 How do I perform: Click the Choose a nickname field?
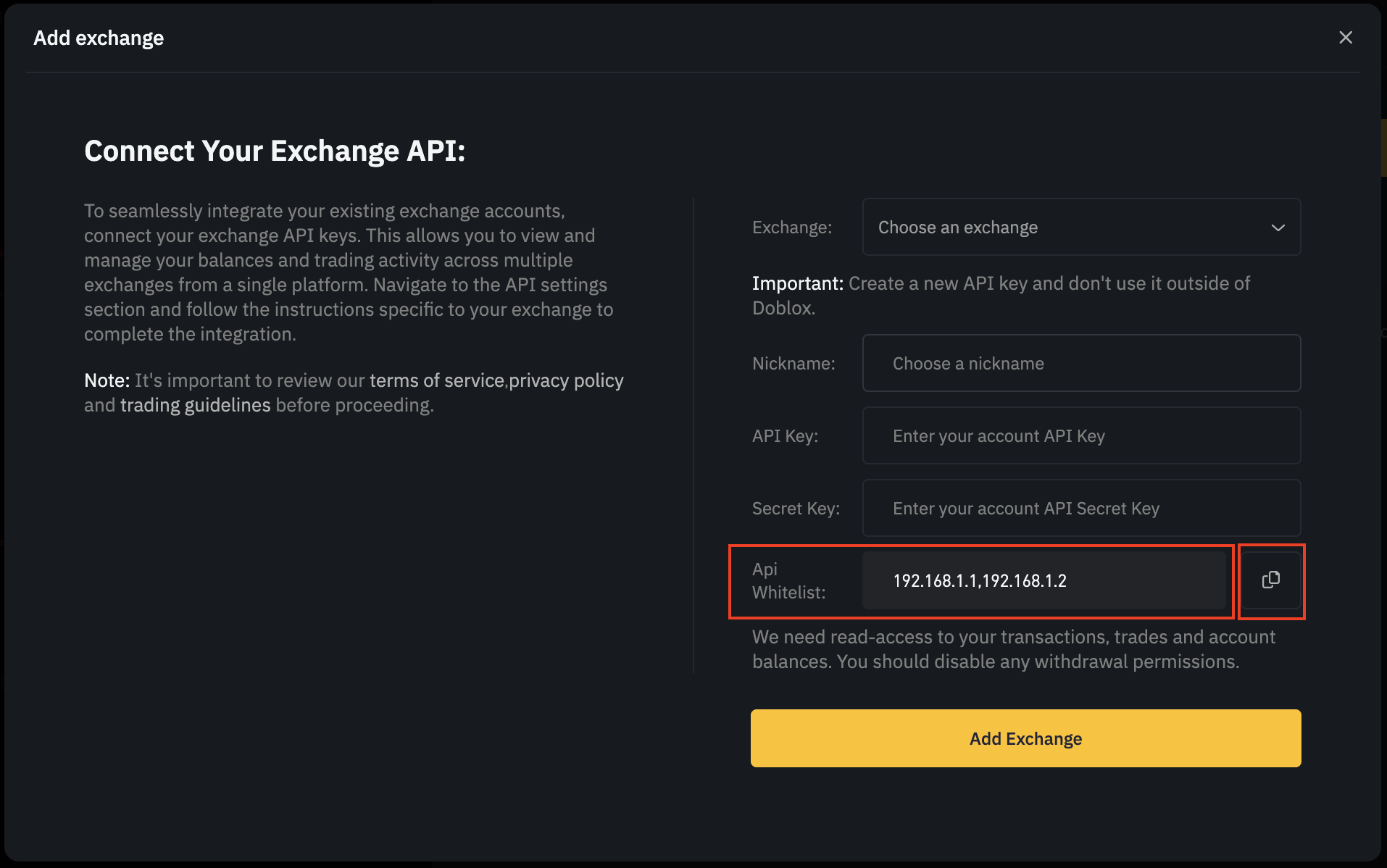pos(1080,363)
